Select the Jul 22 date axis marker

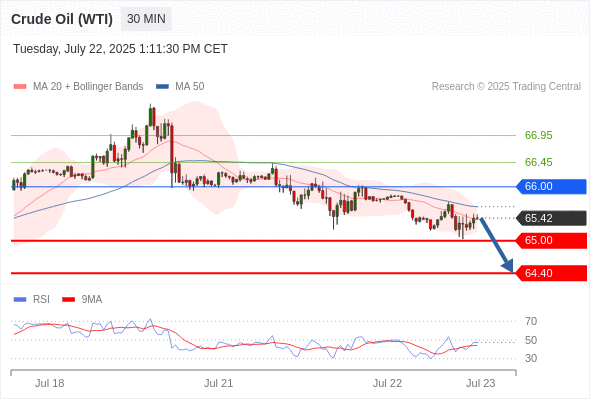pyautogui.click(x=387, y=383)
